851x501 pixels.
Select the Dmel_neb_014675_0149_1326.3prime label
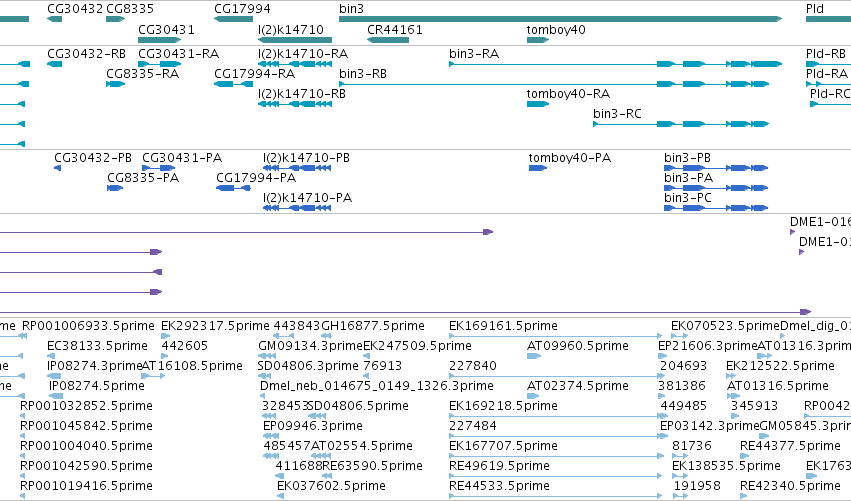click(x=377, y=386)
